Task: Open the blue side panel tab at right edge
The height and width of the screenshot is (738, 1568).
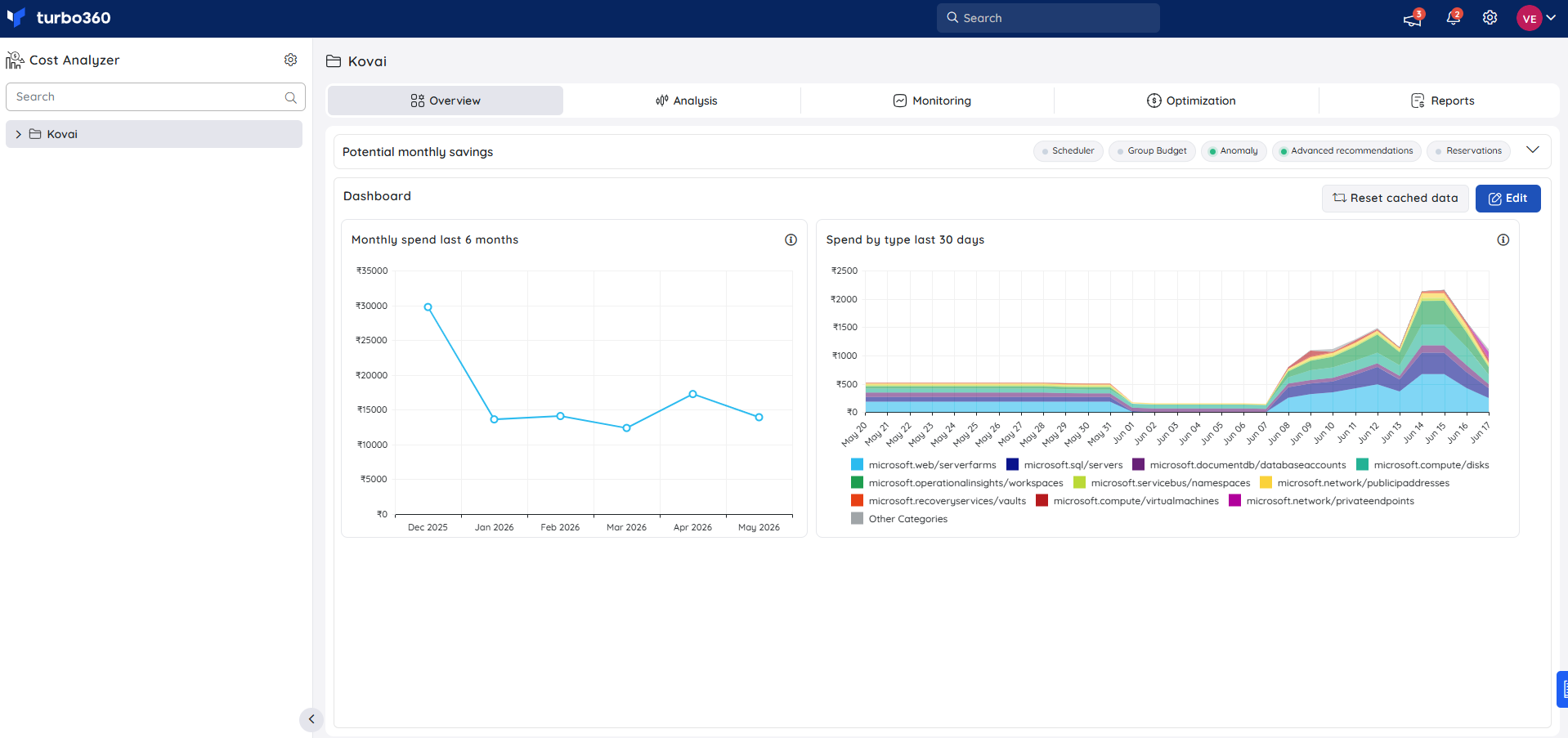Action: 1562,689
